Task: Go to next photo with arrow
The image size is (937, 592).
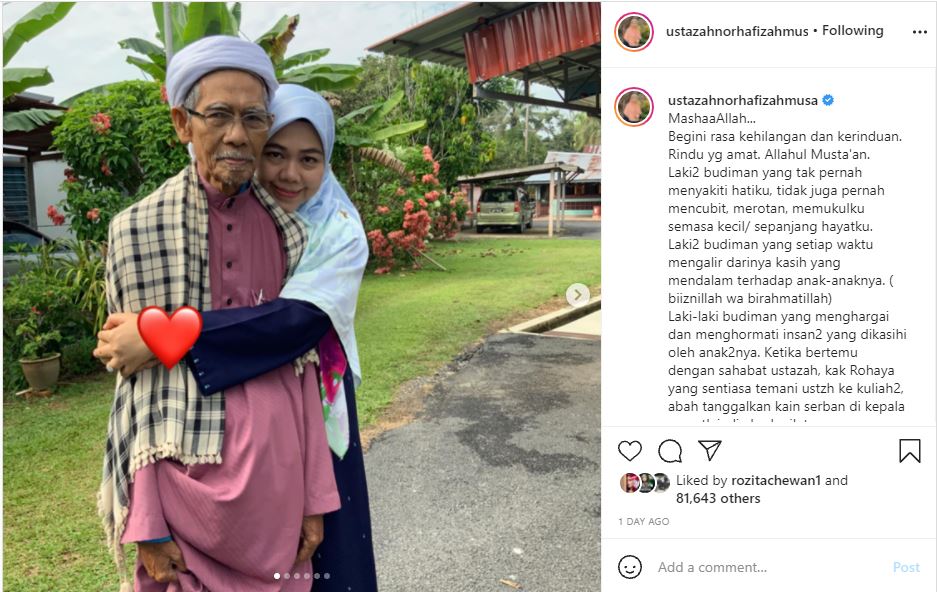Action: 577,295
